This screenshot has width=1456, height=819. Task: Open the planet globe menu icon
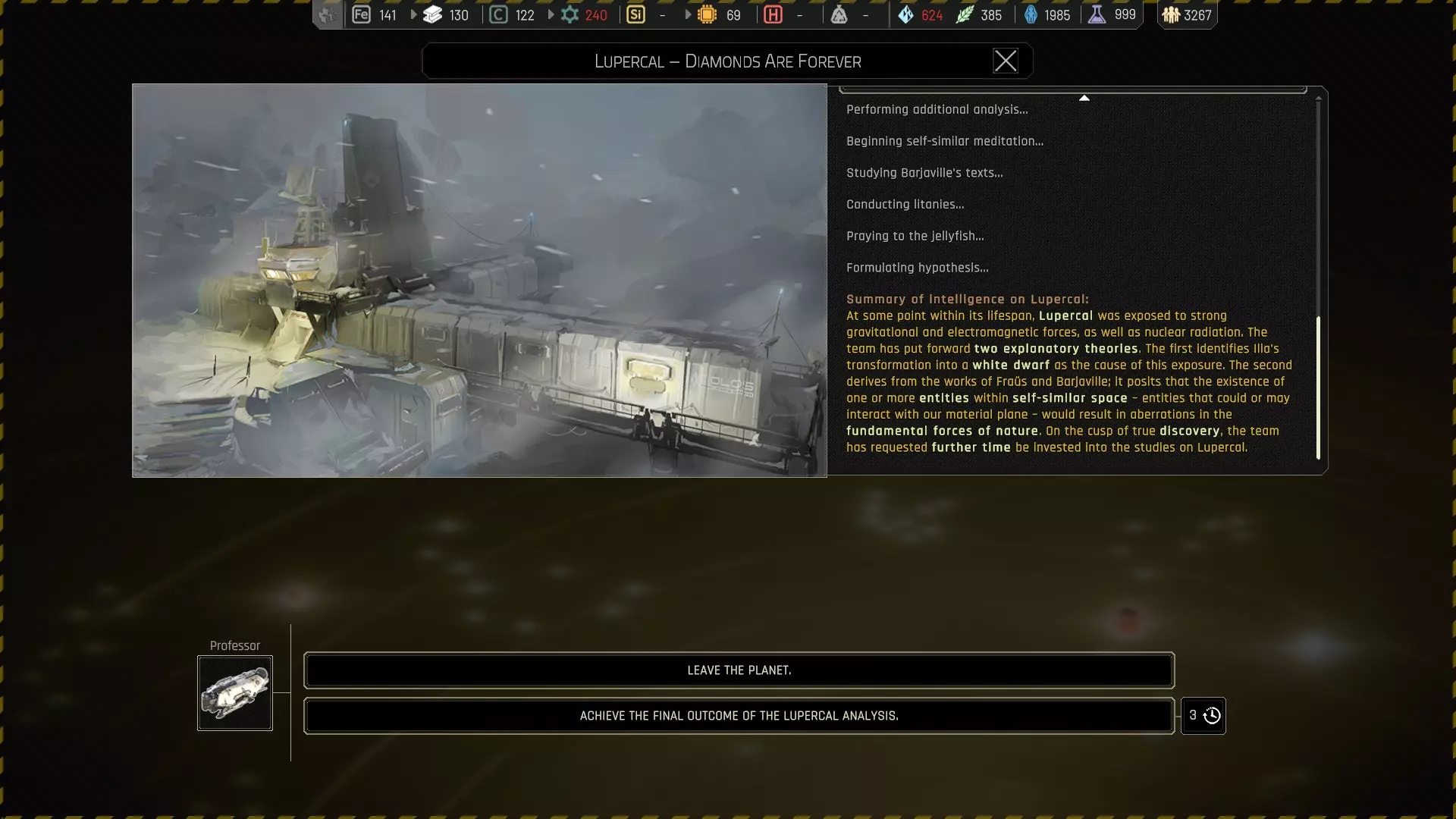click(328, 14)
